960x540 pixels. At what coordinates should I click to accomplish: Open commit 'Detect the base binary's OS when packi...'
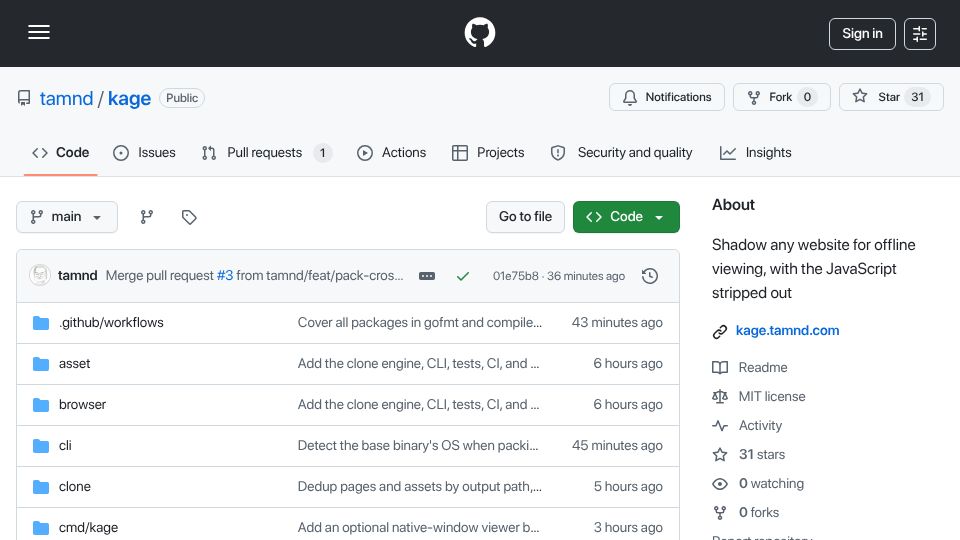(x=418, y=446)
